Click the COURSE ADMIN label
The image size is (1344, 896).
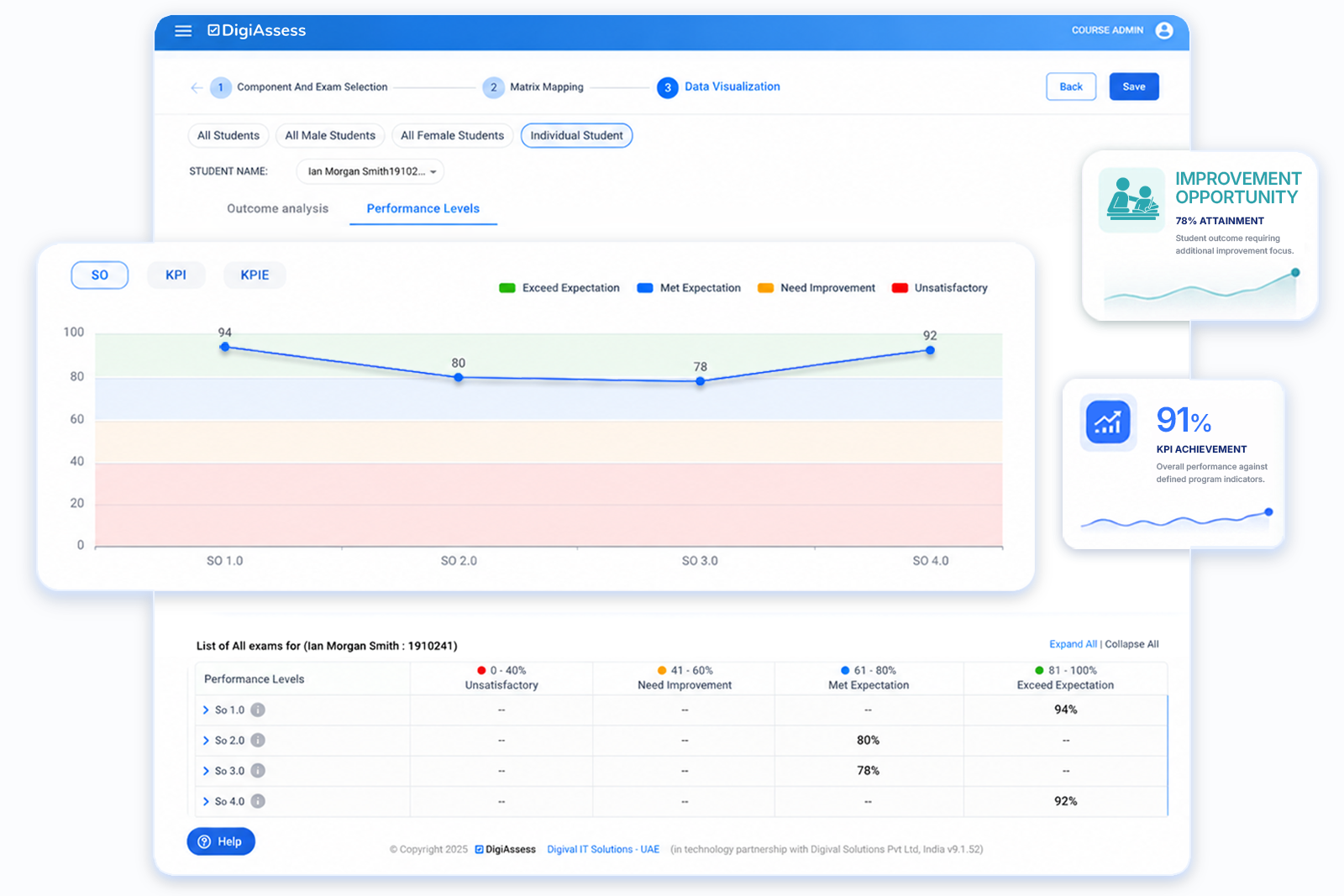click(x=1107, y=30)
